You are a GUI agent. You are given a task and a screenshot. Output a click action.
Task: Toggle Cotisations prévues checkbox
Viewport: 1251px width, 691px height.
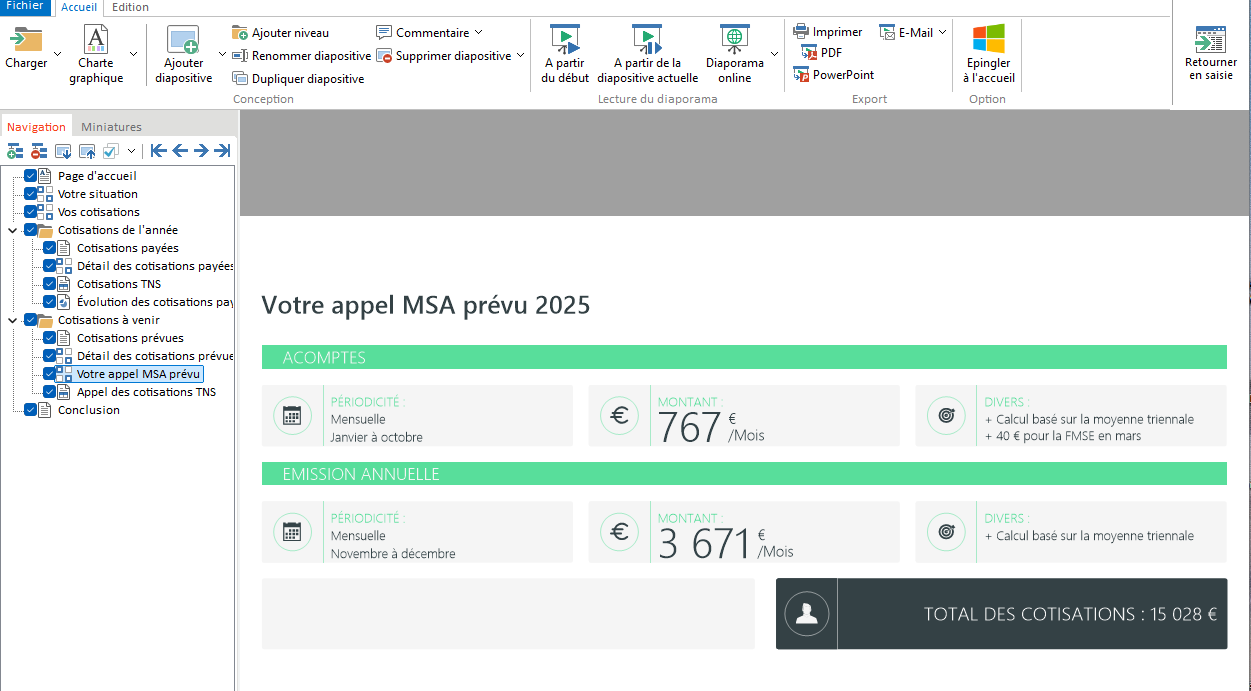49,338
